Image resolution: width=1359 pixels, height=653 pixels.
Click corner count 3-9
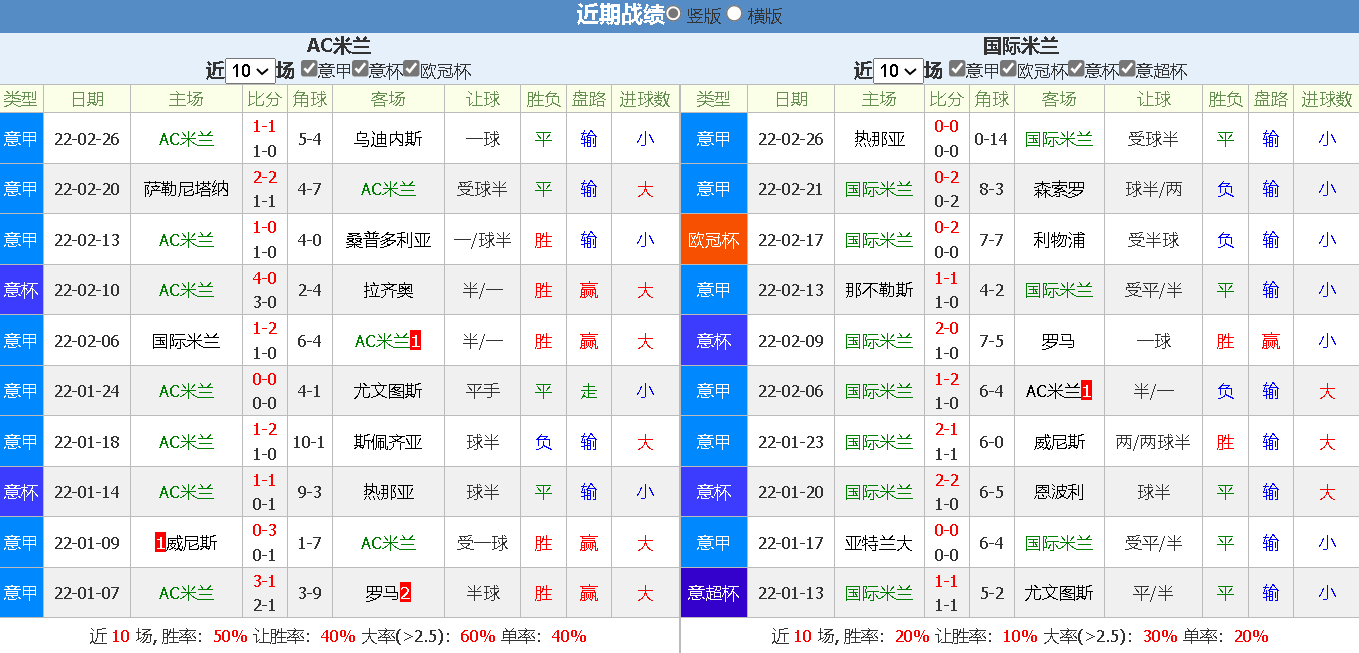point(309,593)
